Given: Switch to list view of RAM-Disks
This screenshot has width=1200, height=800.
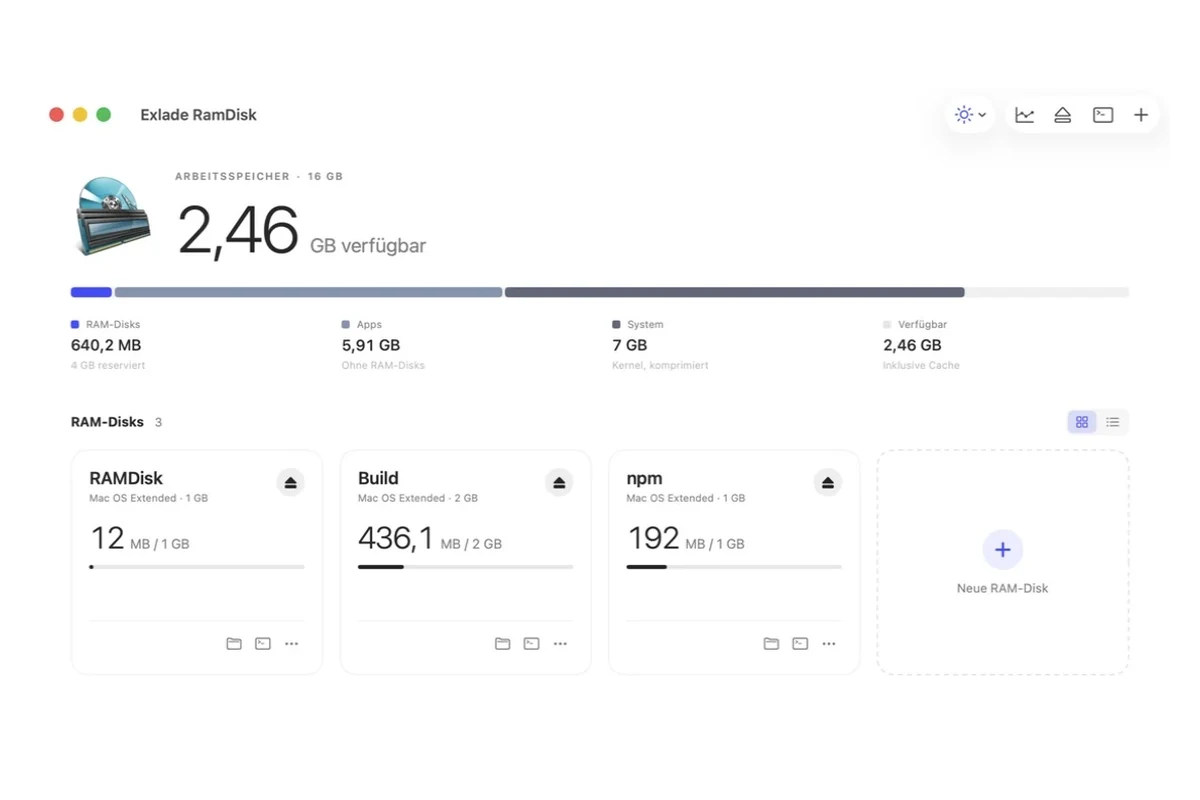Looking at the screenshot, I should (x=1113, y=422).
